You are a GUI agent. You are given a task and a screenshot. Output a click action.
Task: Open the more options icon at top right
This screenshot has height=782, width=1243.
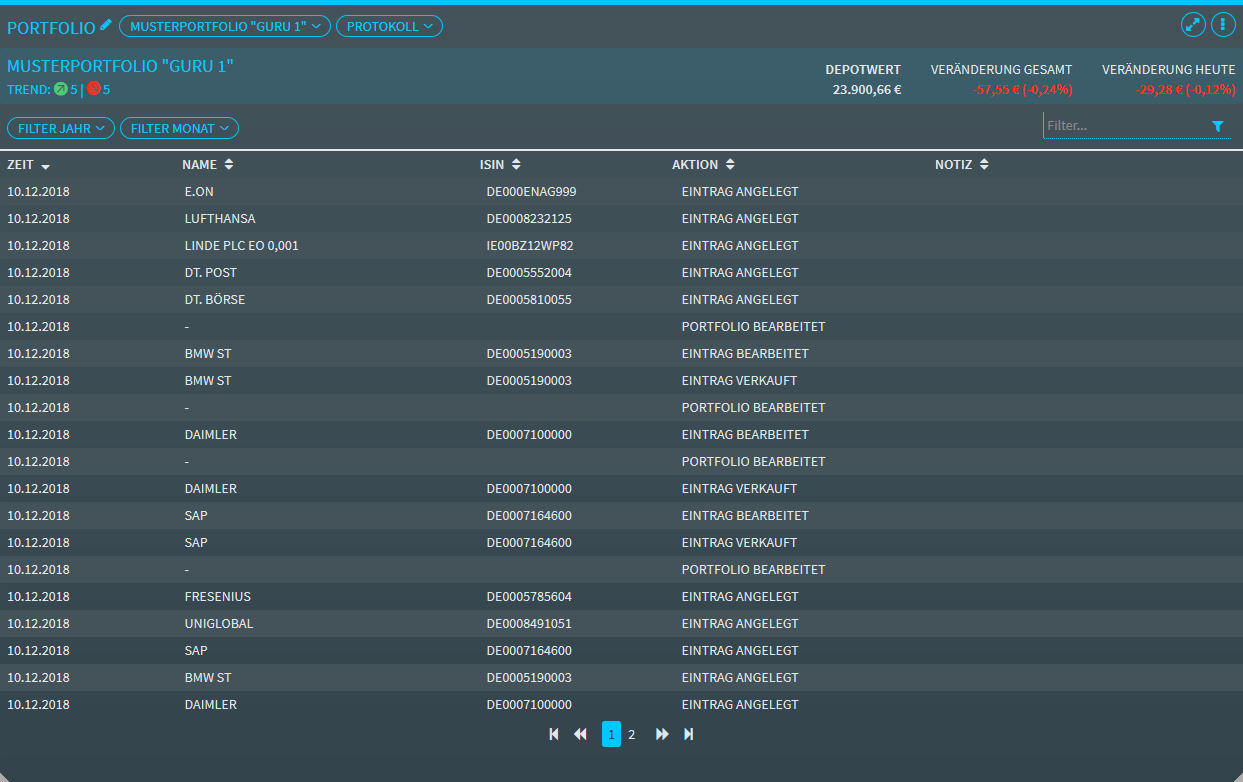1223,25
